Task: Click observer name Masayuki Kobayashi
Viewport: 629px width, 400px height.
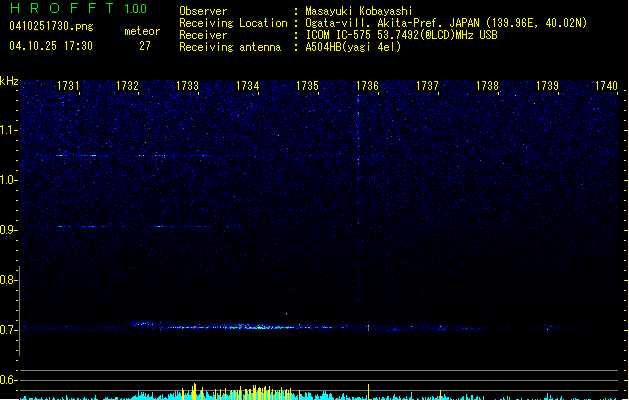Action: click(x=359, y=11)
